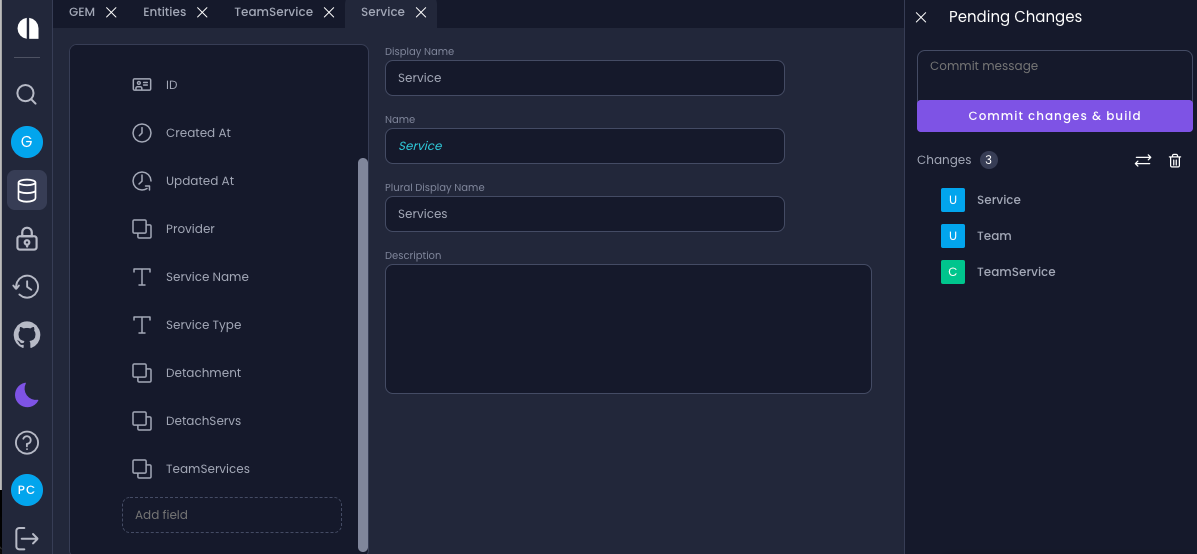This screenshot has height=554, width=1197.
Task: Open the commits history icon
Action: pos(27,287)
